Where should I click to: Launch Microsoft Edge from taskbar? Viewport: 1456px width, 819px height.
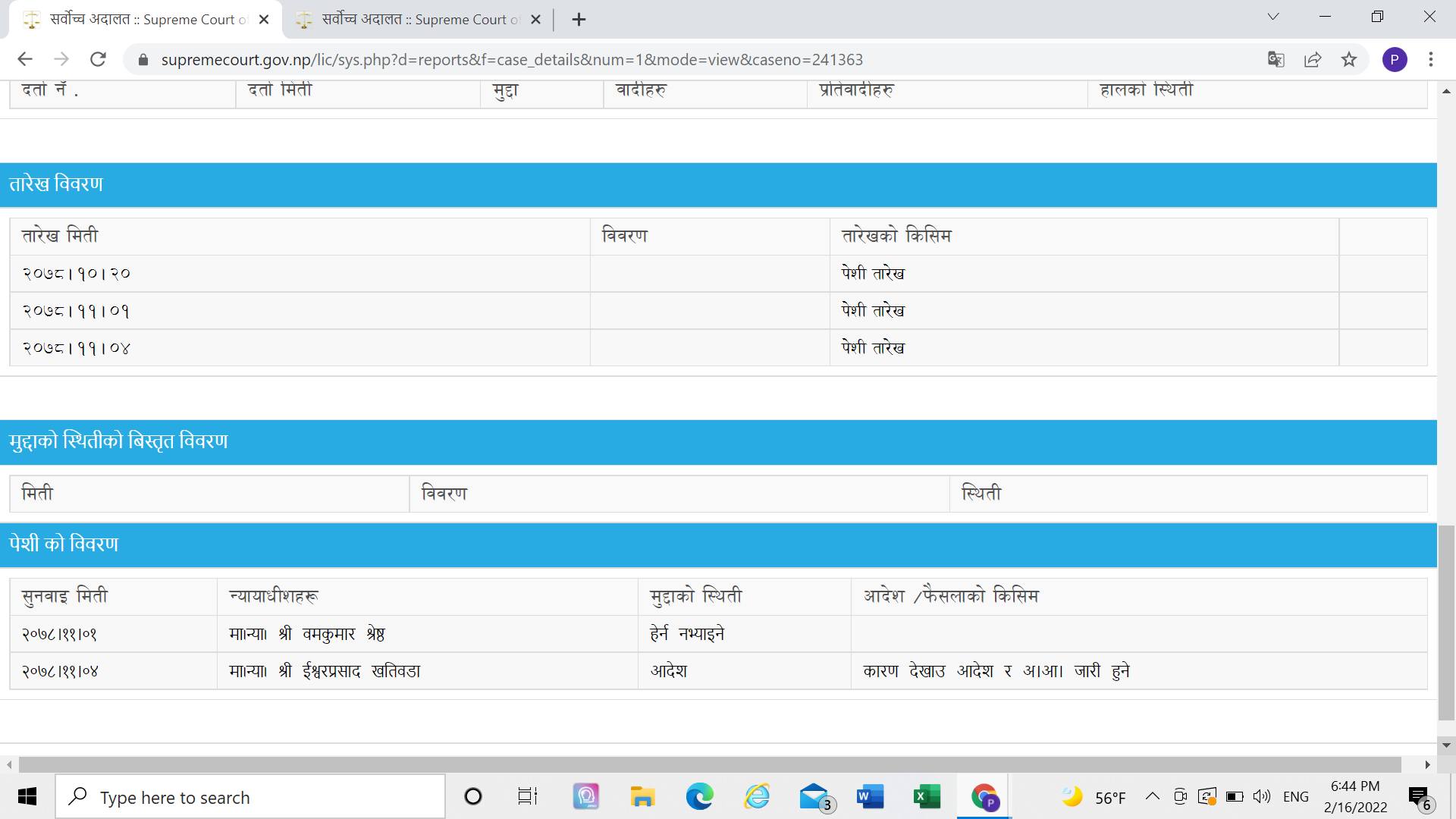tap(699, 797)
